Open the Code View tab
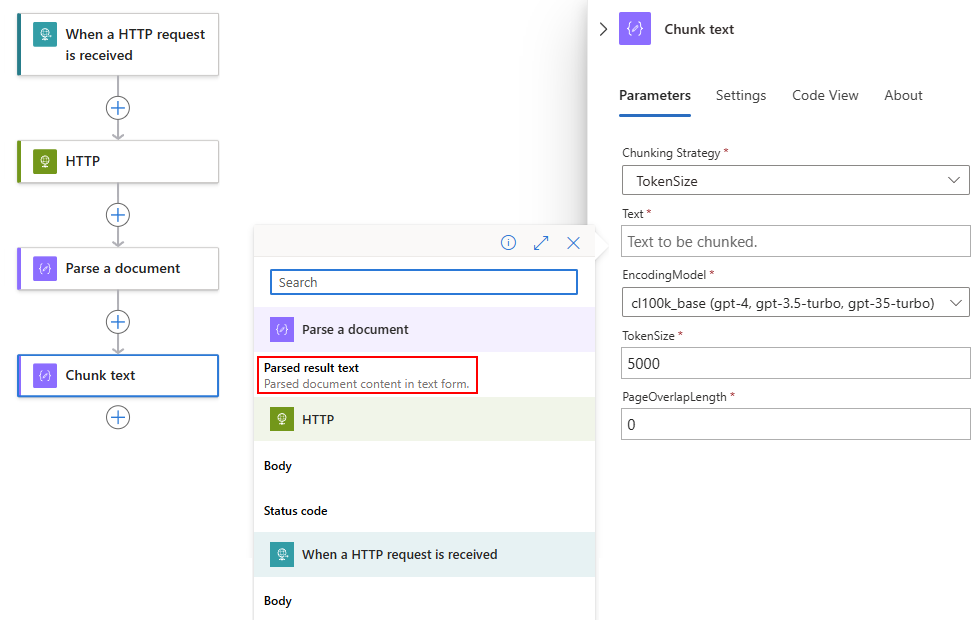 tap(825, 95)
